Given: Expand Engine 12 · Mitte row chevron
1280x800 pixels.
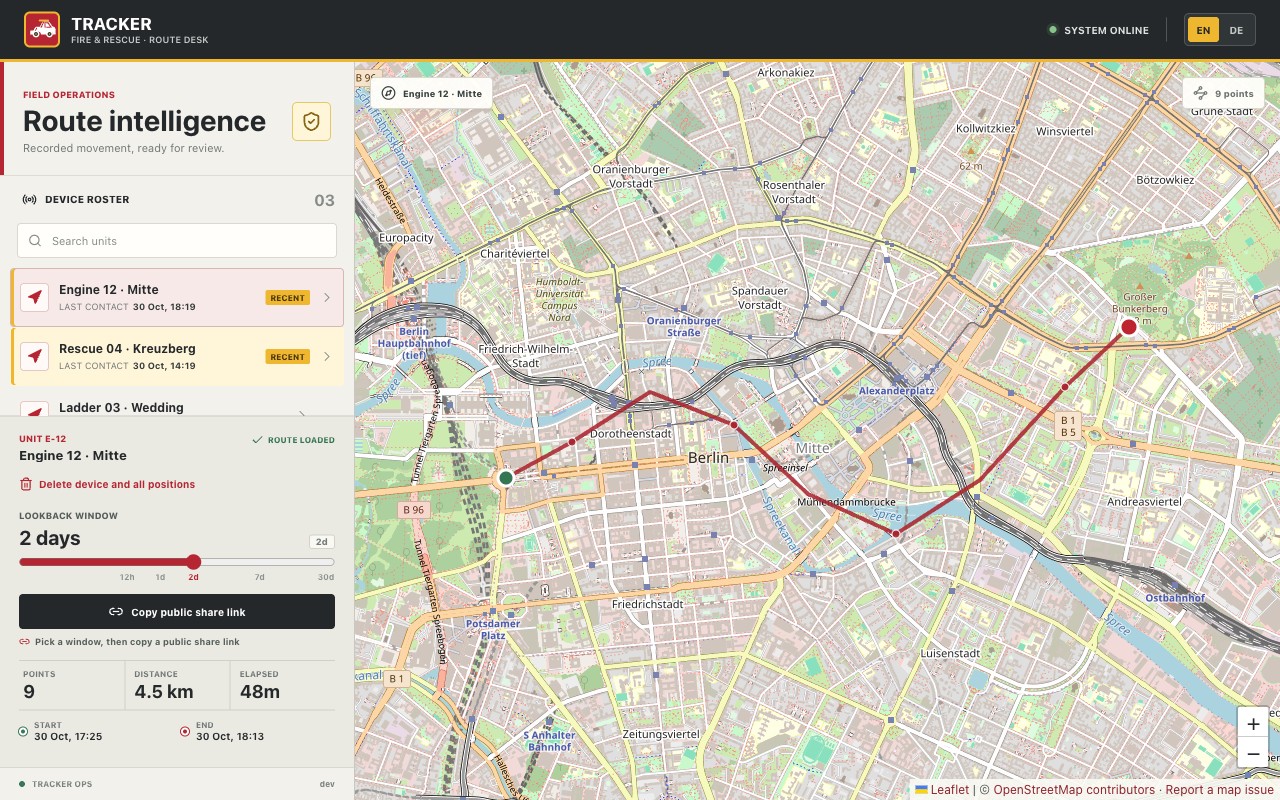Looking at the screenshot, I should pyautogui.click(x=327, y=297).
